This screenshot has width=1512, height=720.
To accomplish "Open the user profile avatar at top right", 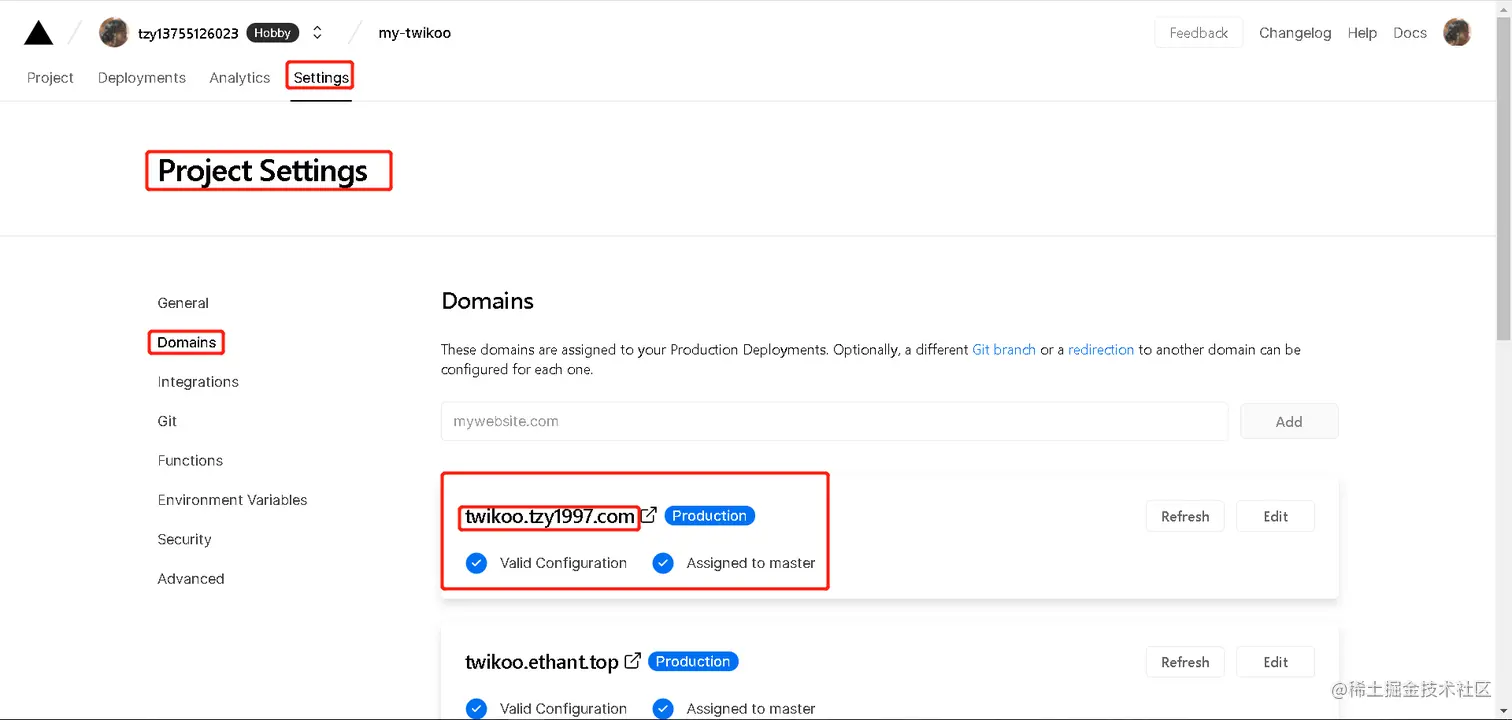I will click(x=1457, y=32).
